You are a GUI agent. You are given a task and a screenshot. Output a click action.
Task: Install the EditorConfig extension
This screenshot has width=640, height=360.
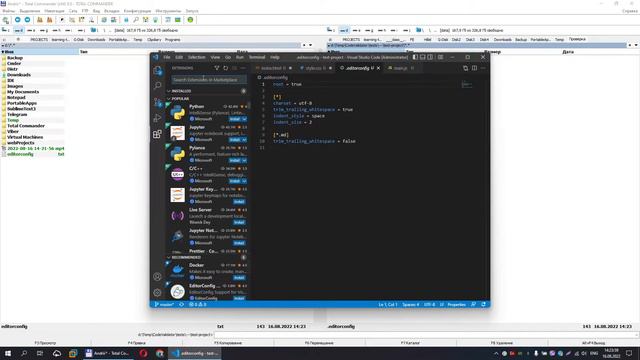(x=239, y=298)
